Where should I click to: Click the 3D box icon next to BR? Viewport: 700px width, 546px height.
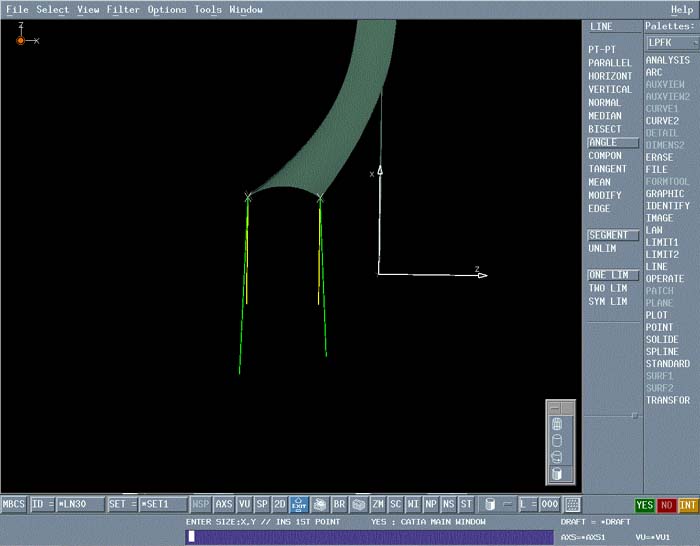point(358,505)
